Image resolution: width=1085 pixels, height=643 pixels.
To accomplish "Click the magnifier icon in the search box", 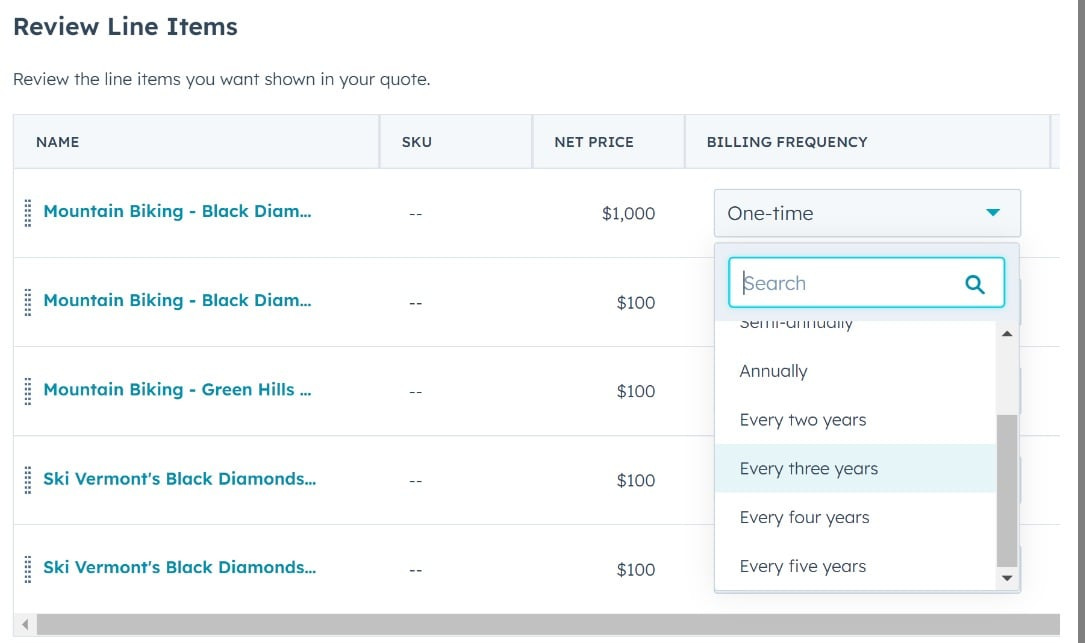I will coord(974,284).
